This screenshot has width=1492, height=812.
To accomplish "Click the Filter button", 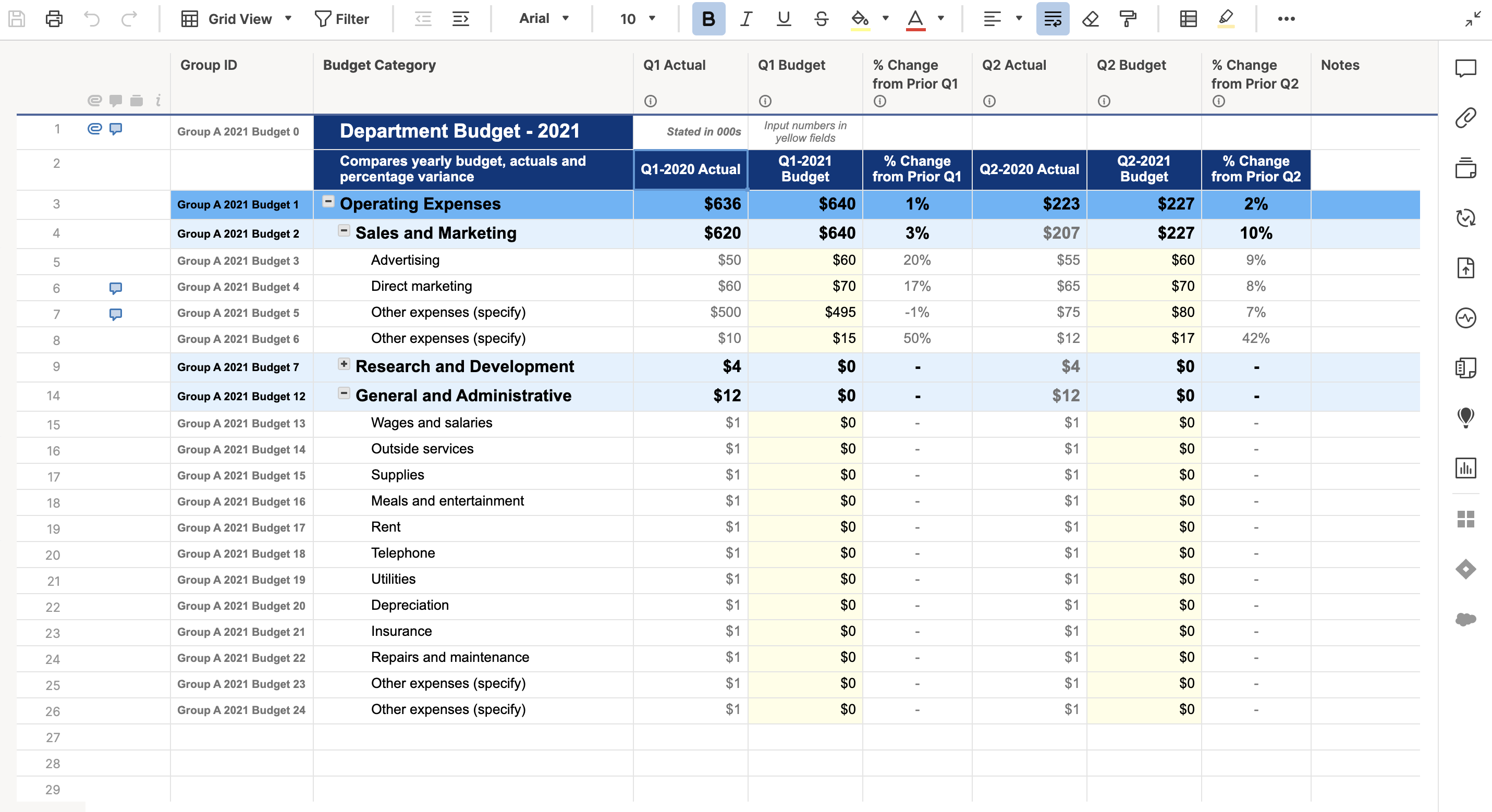I will point(342,19).
